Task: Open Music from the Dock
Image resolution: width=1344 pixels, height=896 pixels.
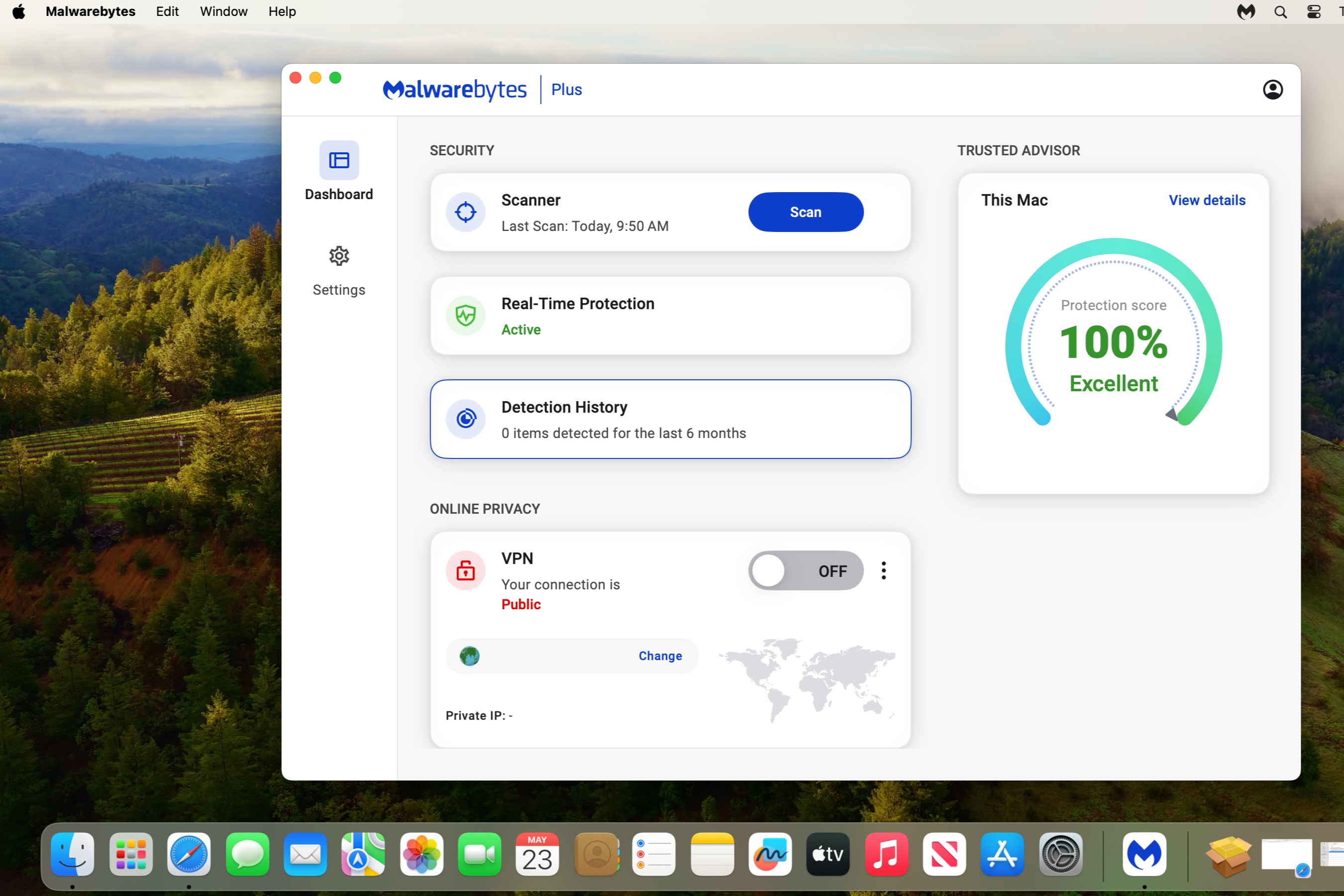Action: (886, 854)
